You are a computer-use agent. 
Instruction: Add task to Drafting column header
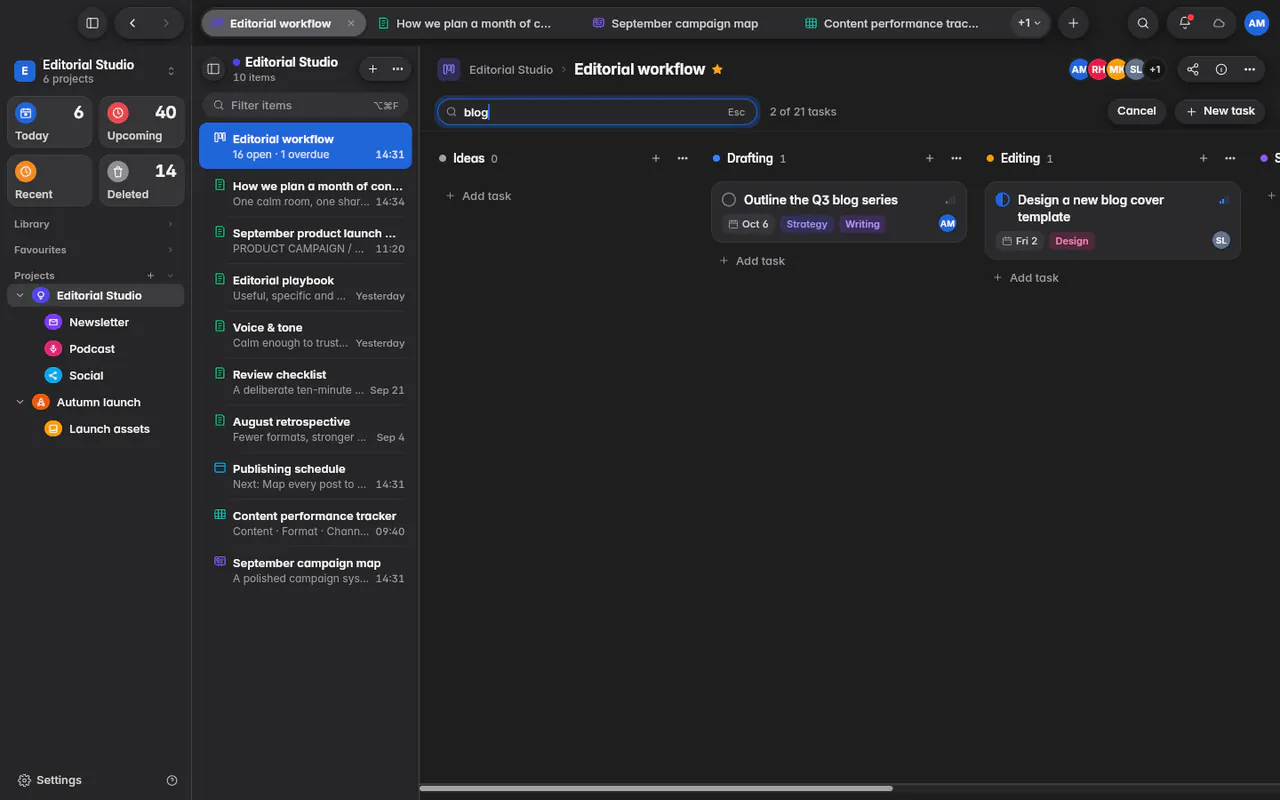pos(930,158)
